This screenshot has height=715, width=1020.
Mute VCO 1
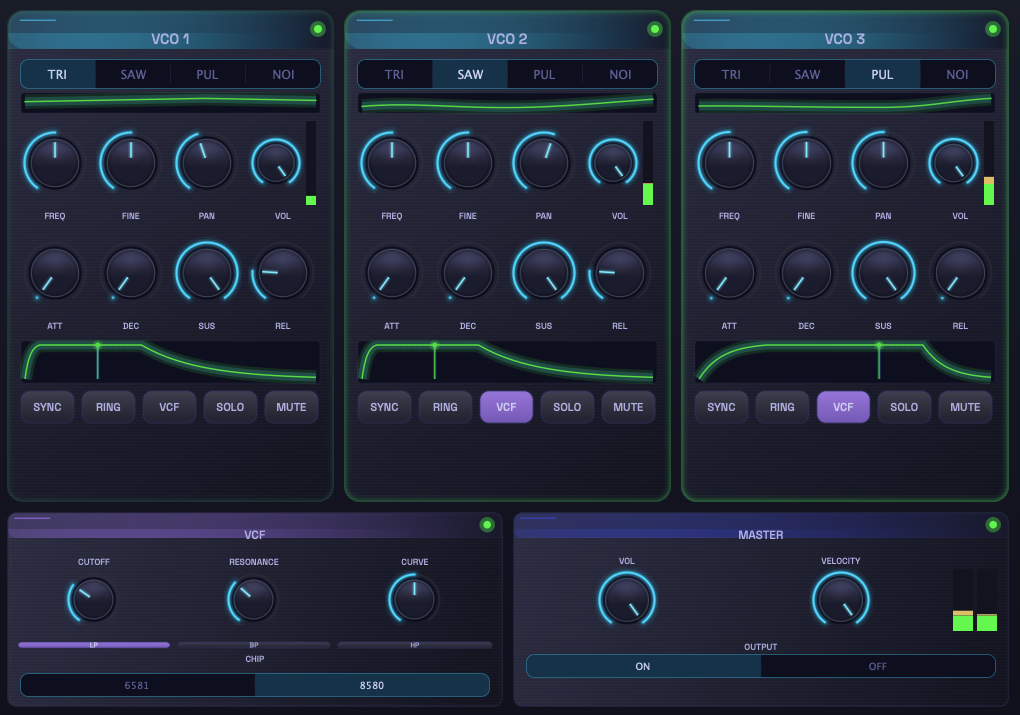tap(291, 407)
